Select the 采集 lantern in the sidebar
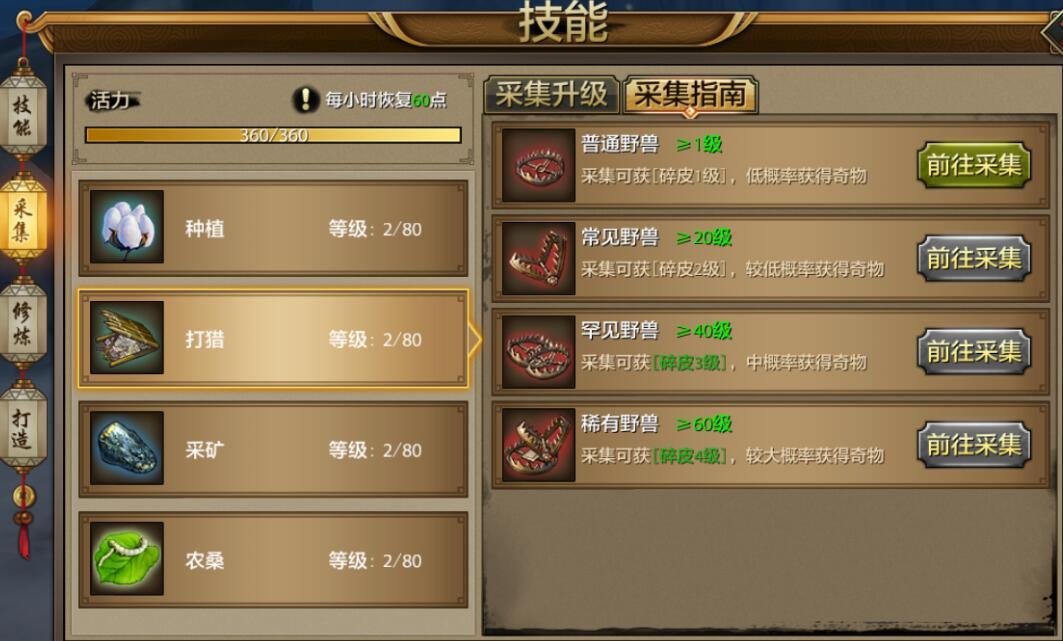 point(22,219)
